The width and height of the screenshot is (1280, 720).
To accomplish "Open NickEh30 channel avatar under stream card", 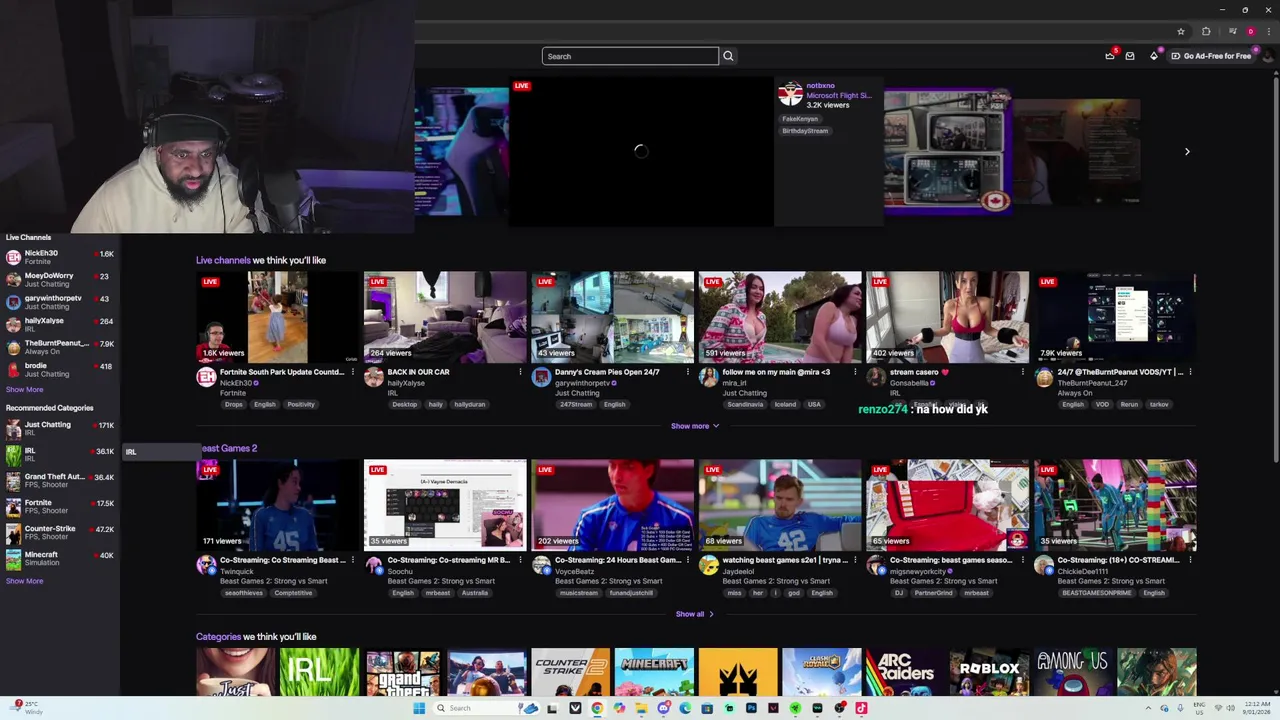I will point(206,377).
